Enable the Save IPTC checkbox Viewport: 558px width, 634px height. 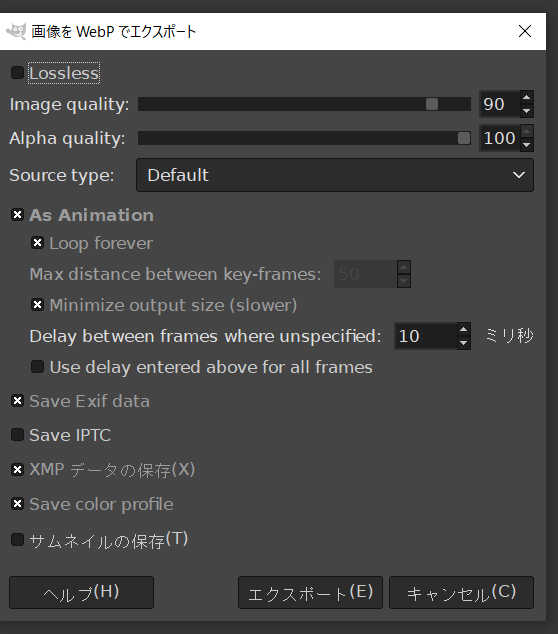pos(17,435)
